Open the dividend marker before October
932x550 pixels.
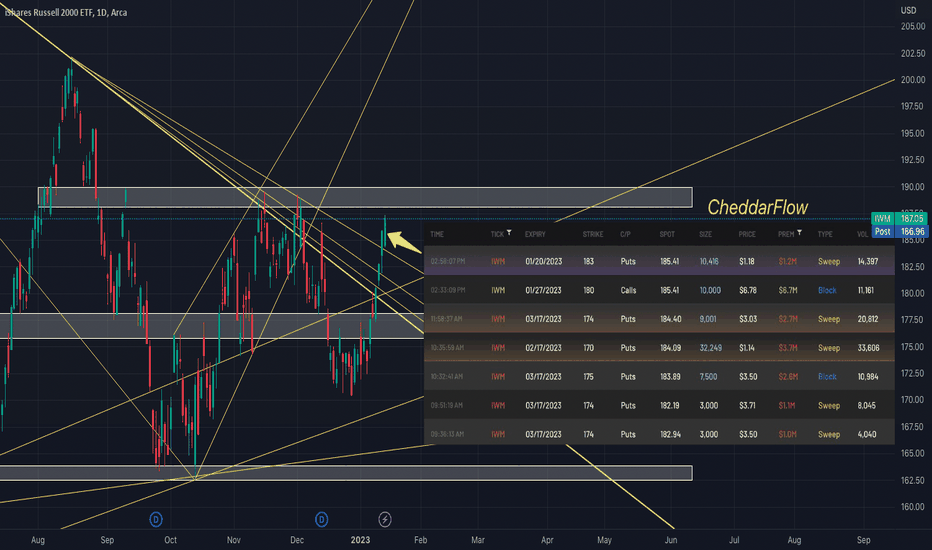pos(156,520)
